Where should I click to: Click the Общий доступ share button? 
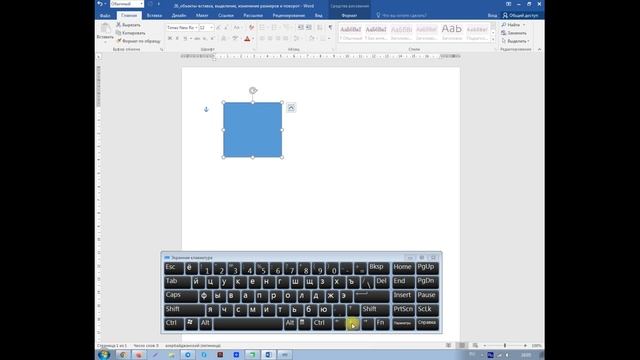point(520,16)
